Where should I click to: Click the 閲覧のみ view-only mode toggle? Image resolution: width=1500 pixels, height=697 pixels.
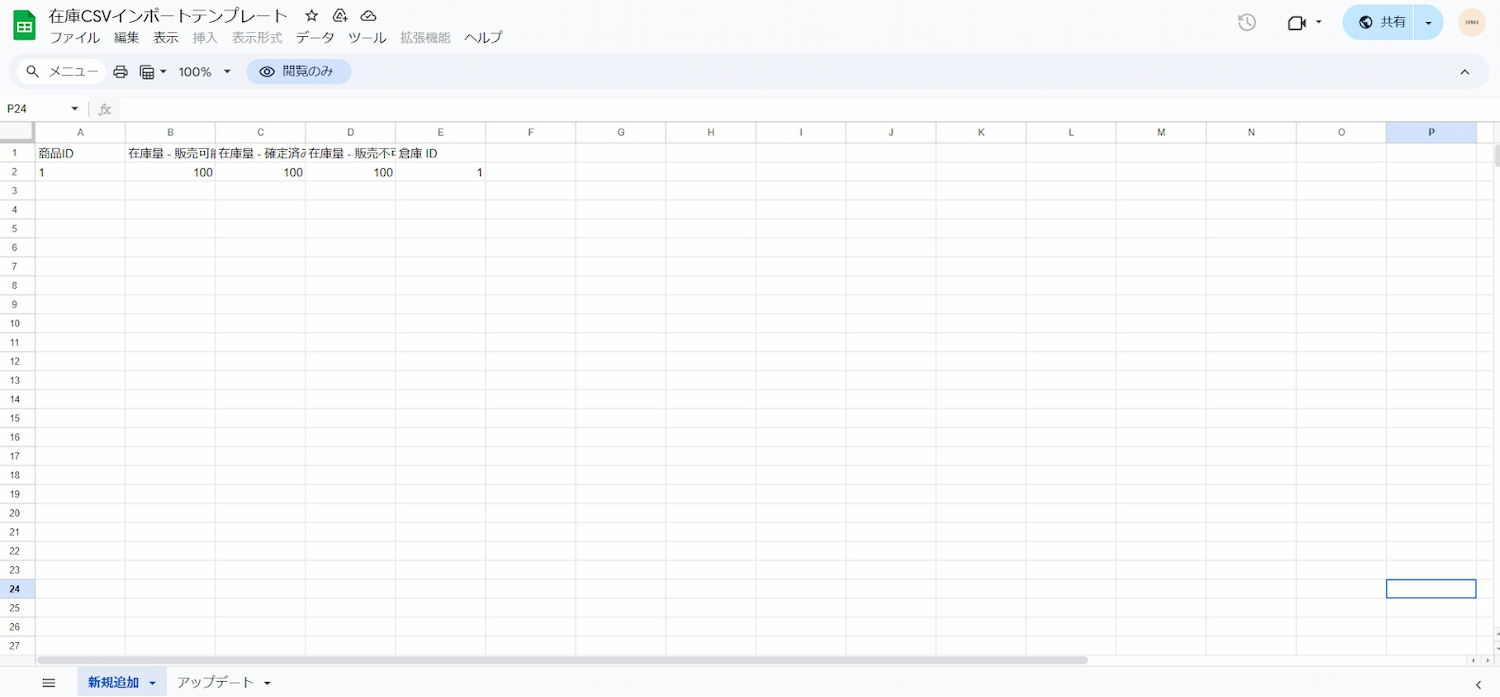298,72
